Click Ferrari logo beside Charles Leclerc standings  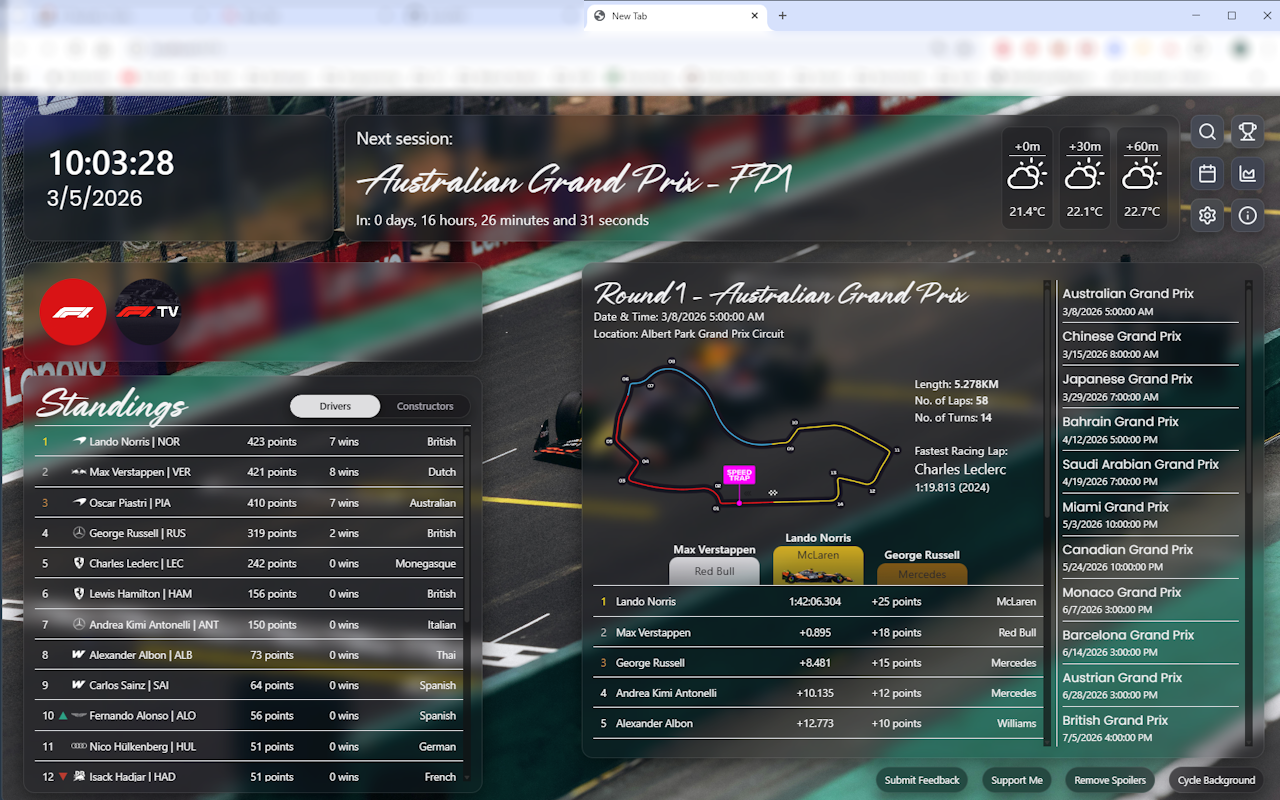[x=79, y=563]
